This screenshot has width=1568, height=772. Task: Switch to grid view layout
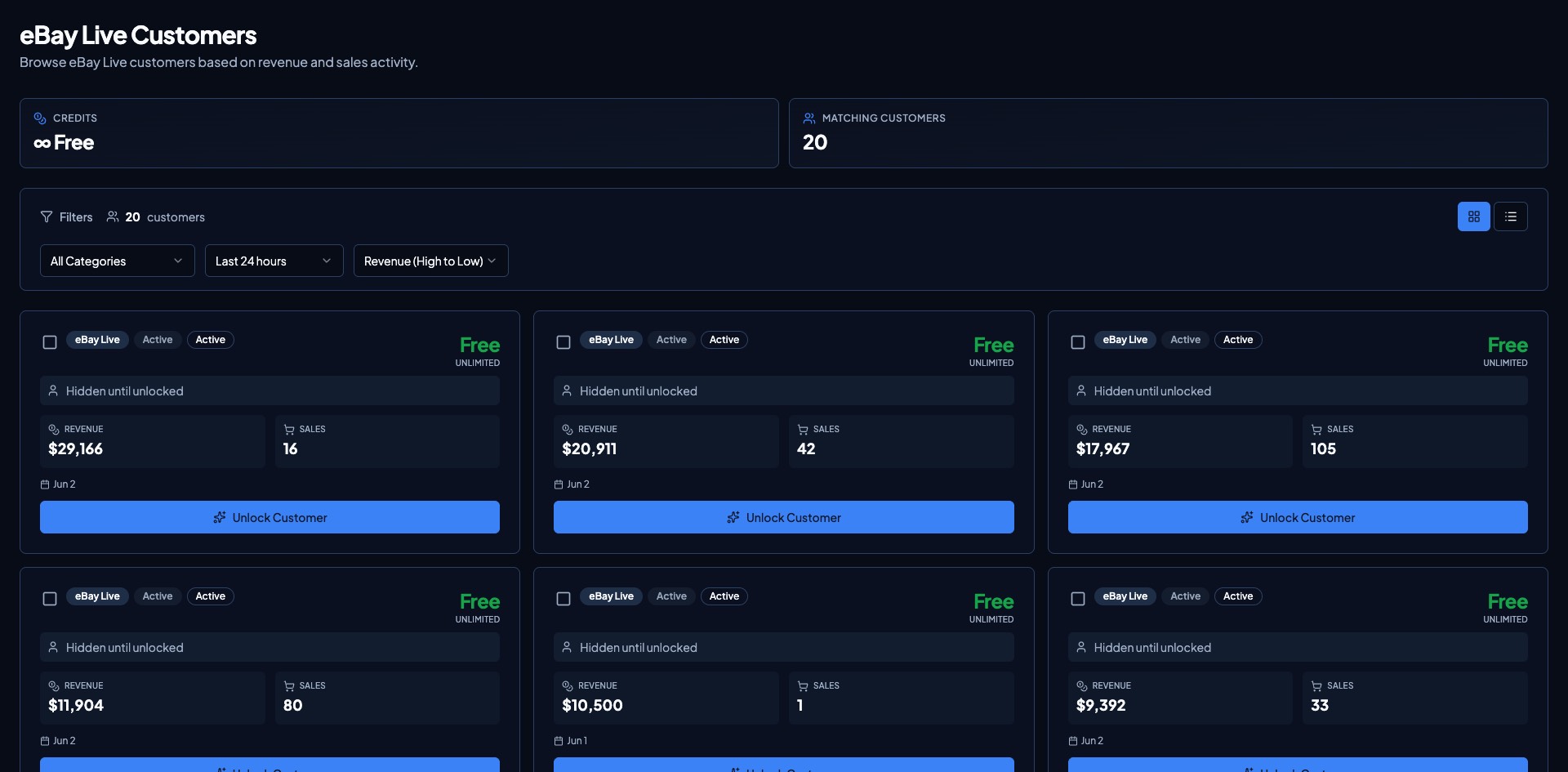pos(1473,216)
